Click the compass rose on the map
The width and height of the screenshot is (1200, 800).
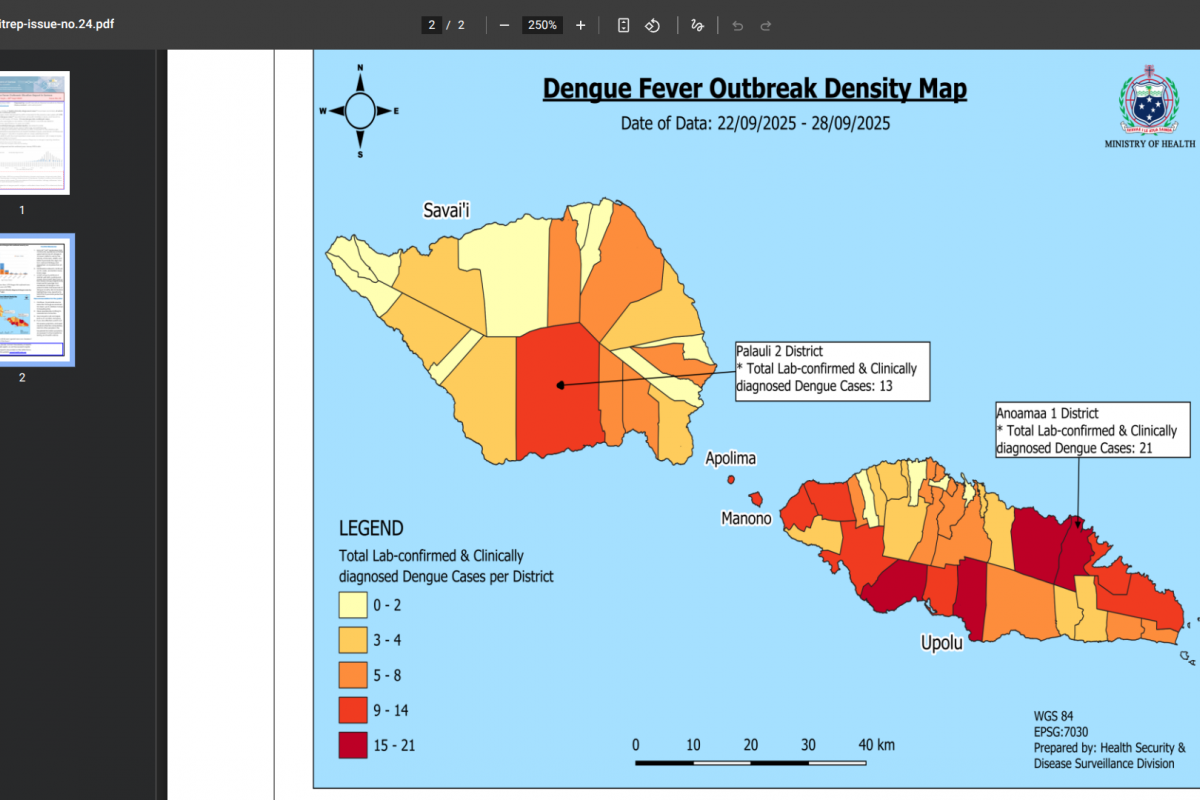[360, 110]
